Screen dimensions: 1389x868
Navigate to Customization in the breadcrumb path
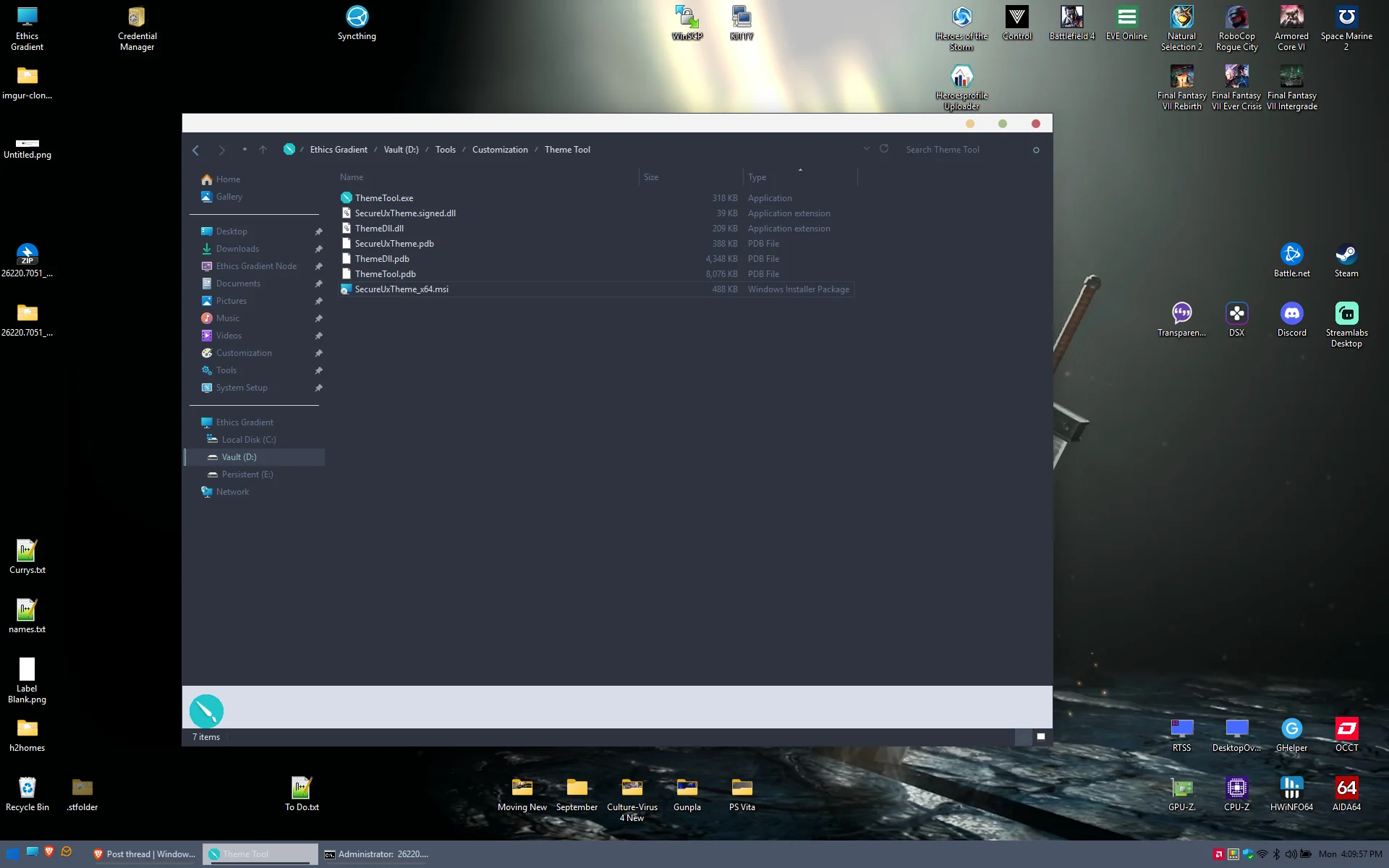(500, 150)
